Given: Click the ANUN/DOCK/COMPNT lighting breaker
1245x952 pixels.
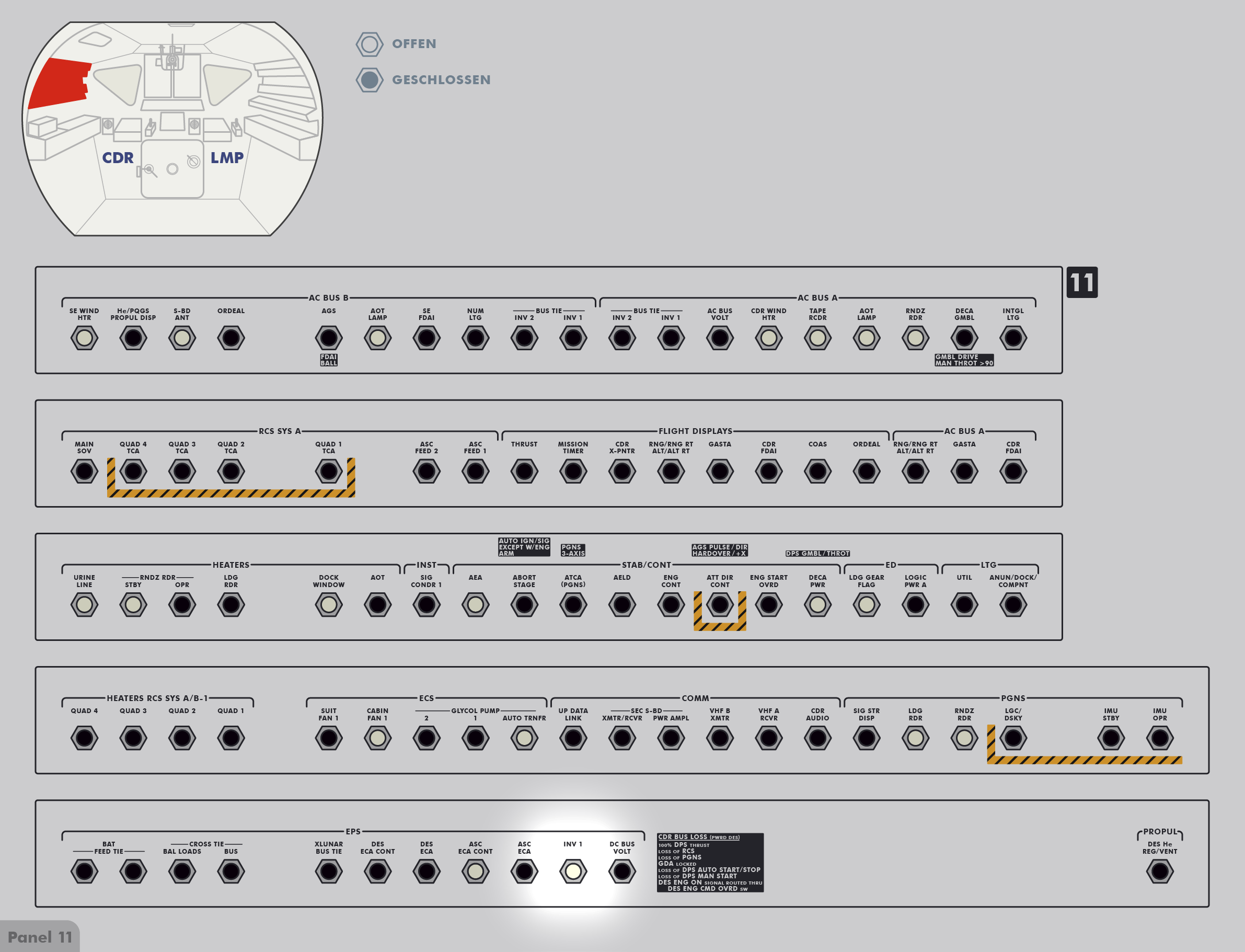Looking at the screenshot, I should point(1013,605).
